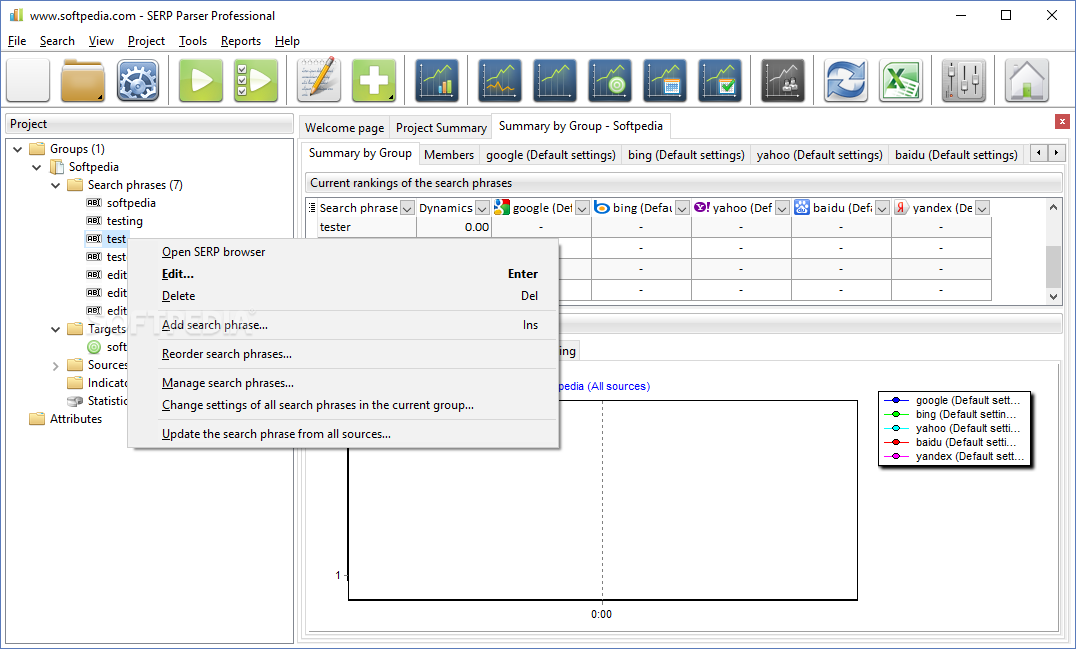The width and height of the screenshot is (1076, 649).
Task: Open the Search menu
Action: point(57,41)
